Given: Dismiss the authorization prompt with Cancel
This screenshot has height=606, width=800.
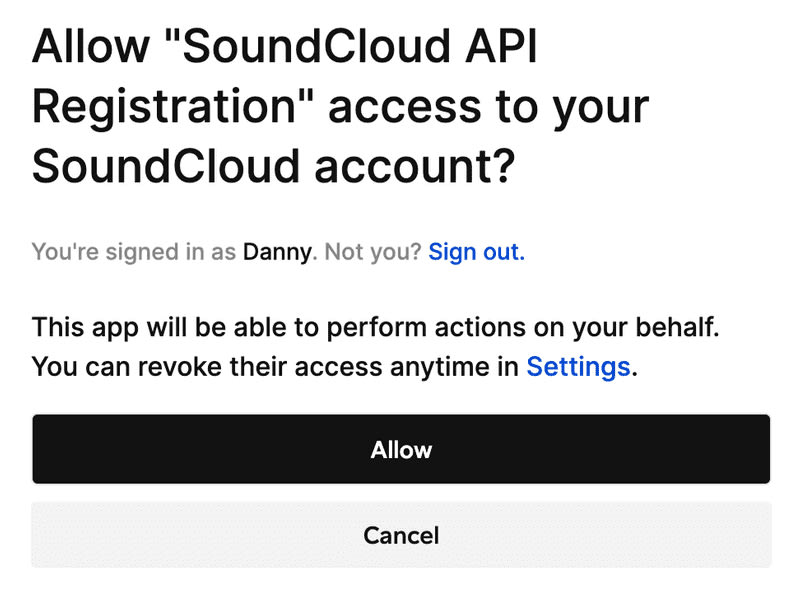Looking at the screenshot, I should 401,535.
